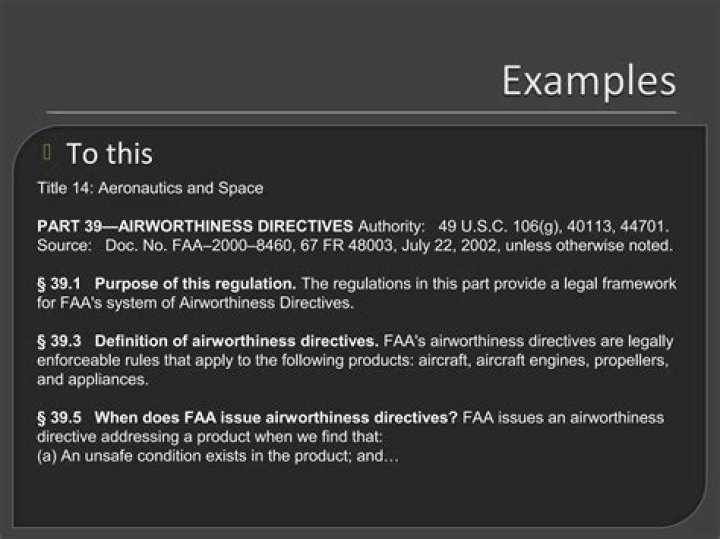Image resolution: width=720 pixels, height=539 pixels.
Task: Click the "Examples" slide title
Action: pos(588,81)
